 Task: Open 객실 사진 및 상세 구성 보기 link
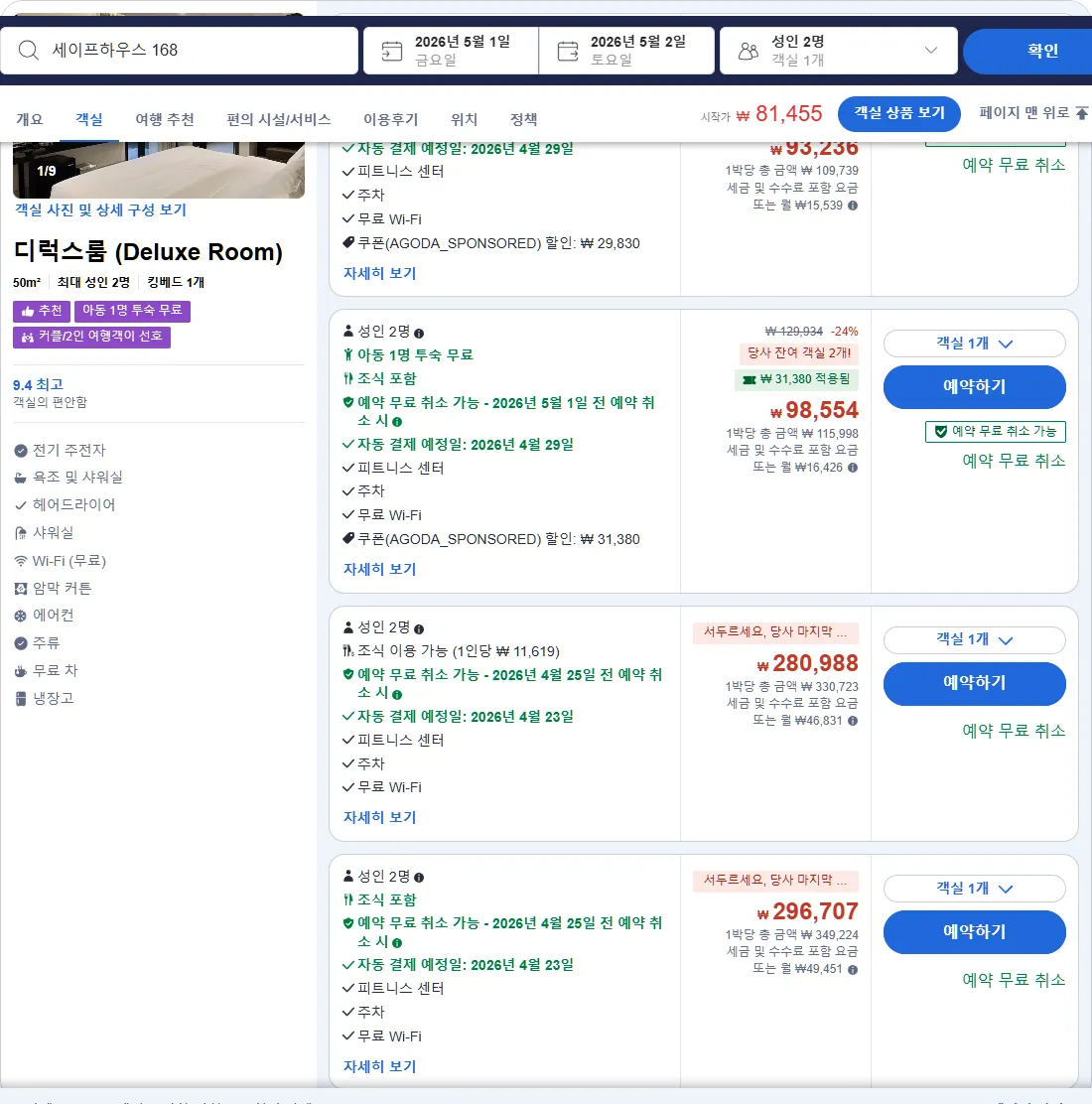100,209
